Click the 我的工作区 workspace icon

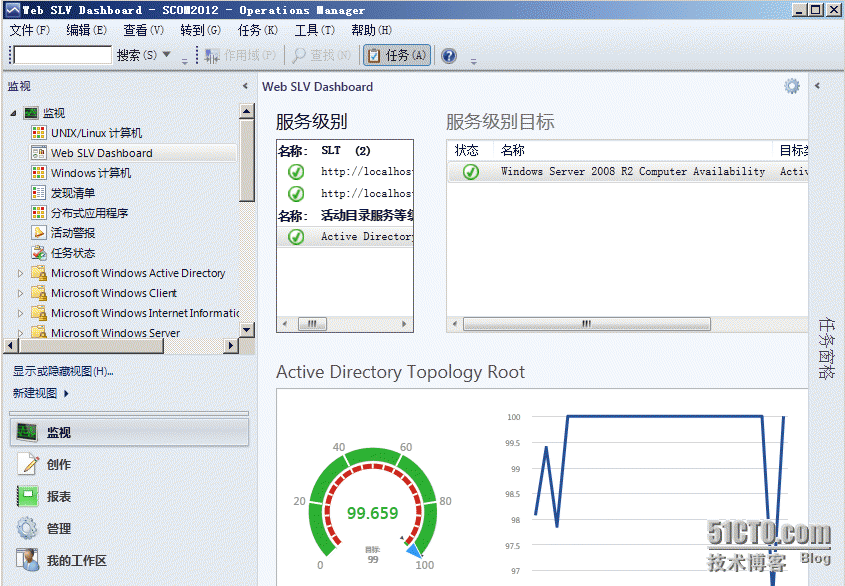27,560
